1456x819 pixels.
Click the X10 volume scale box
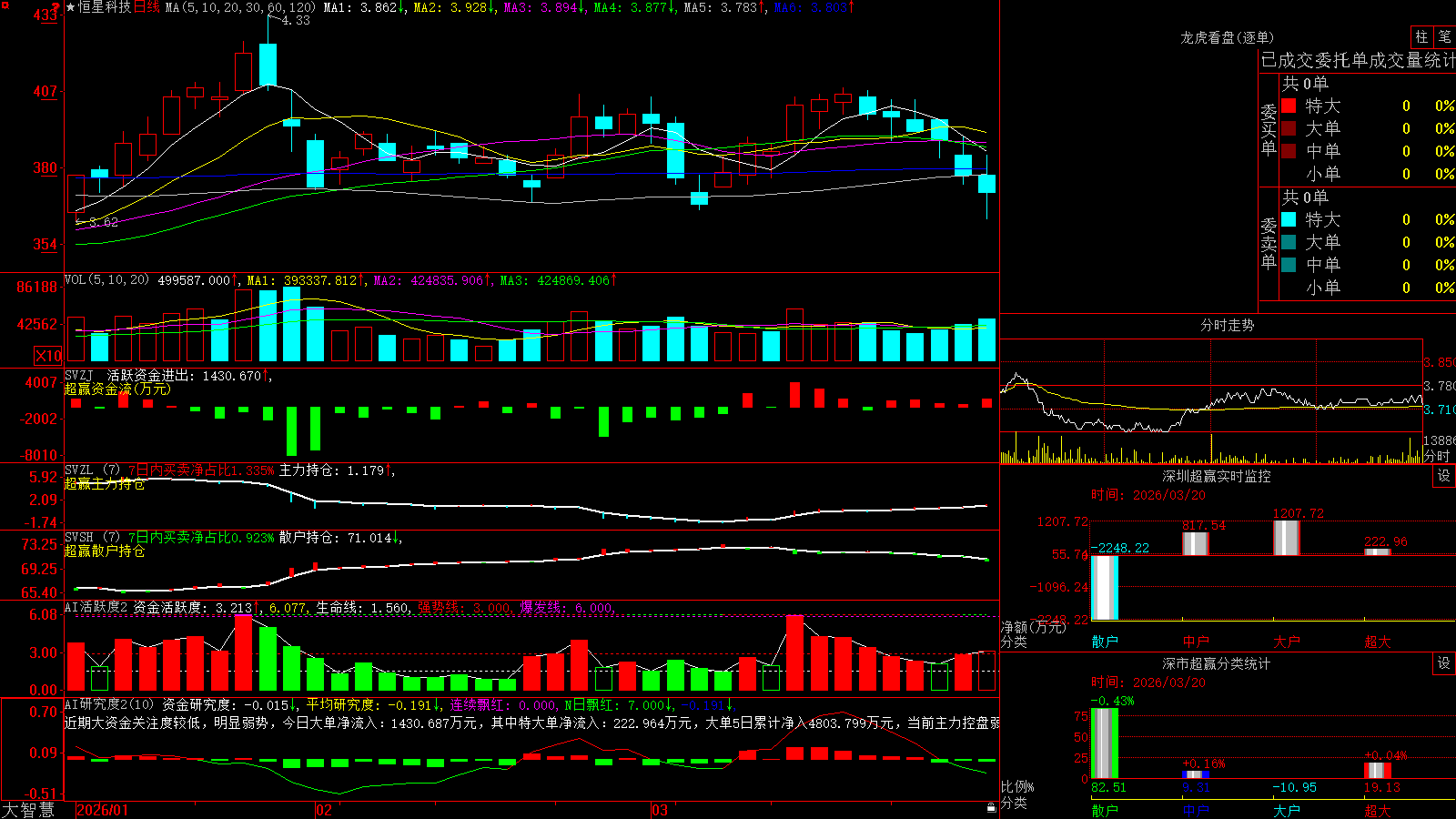coord(48,356)
